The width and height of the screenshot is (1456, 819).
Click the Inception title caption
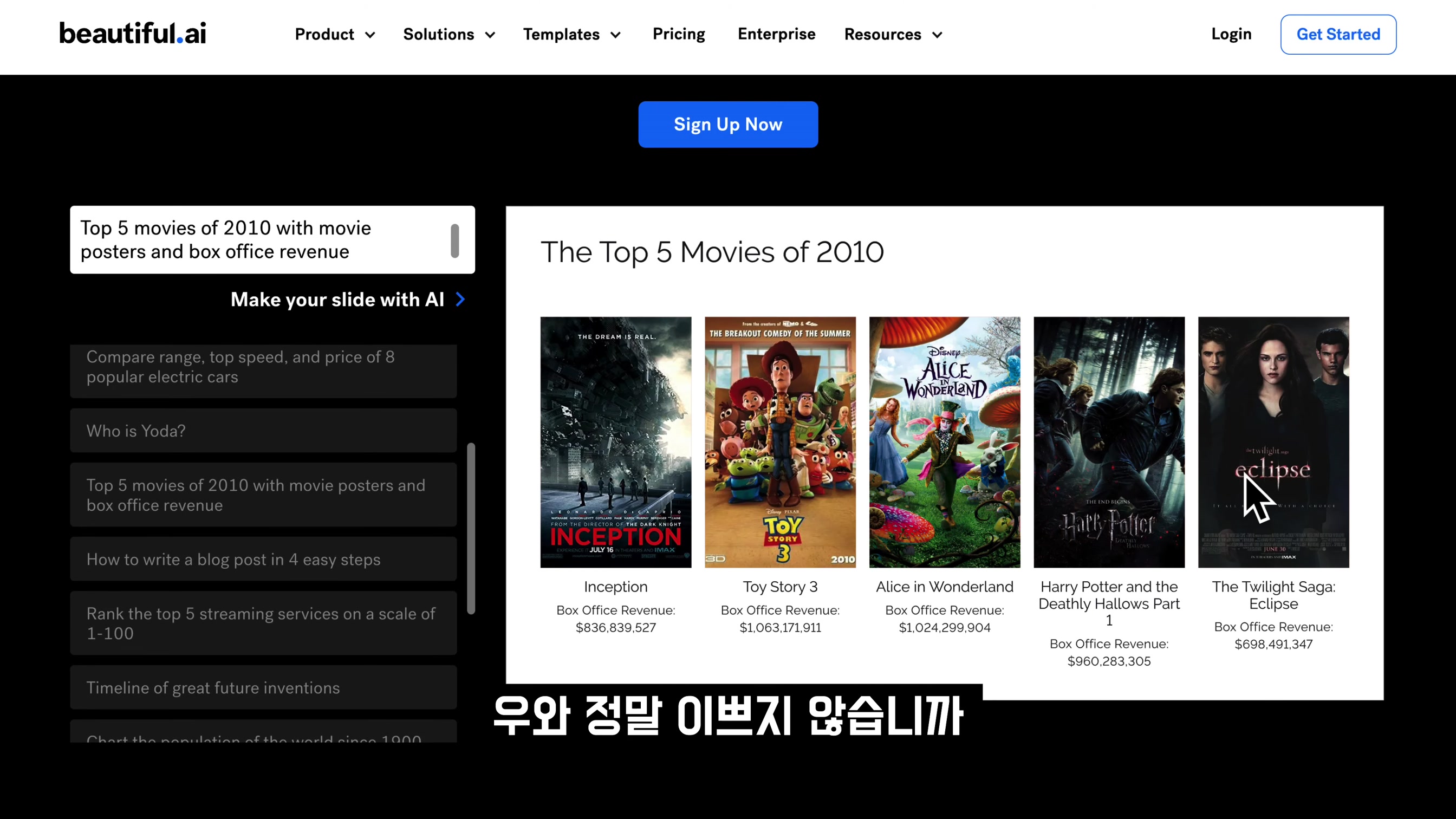615,587
